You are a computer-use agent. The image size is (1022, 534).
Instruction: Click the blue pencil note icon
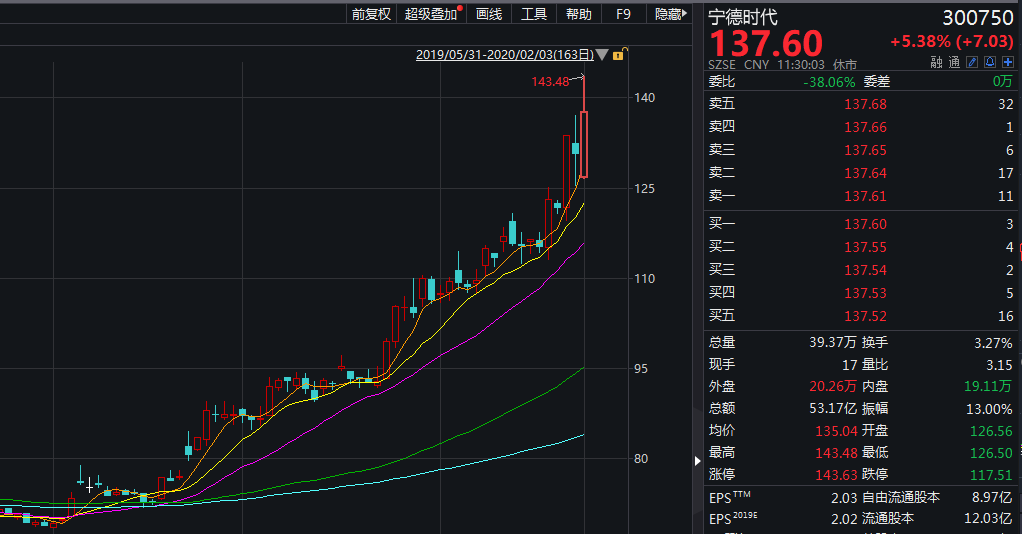pos(972,62)
